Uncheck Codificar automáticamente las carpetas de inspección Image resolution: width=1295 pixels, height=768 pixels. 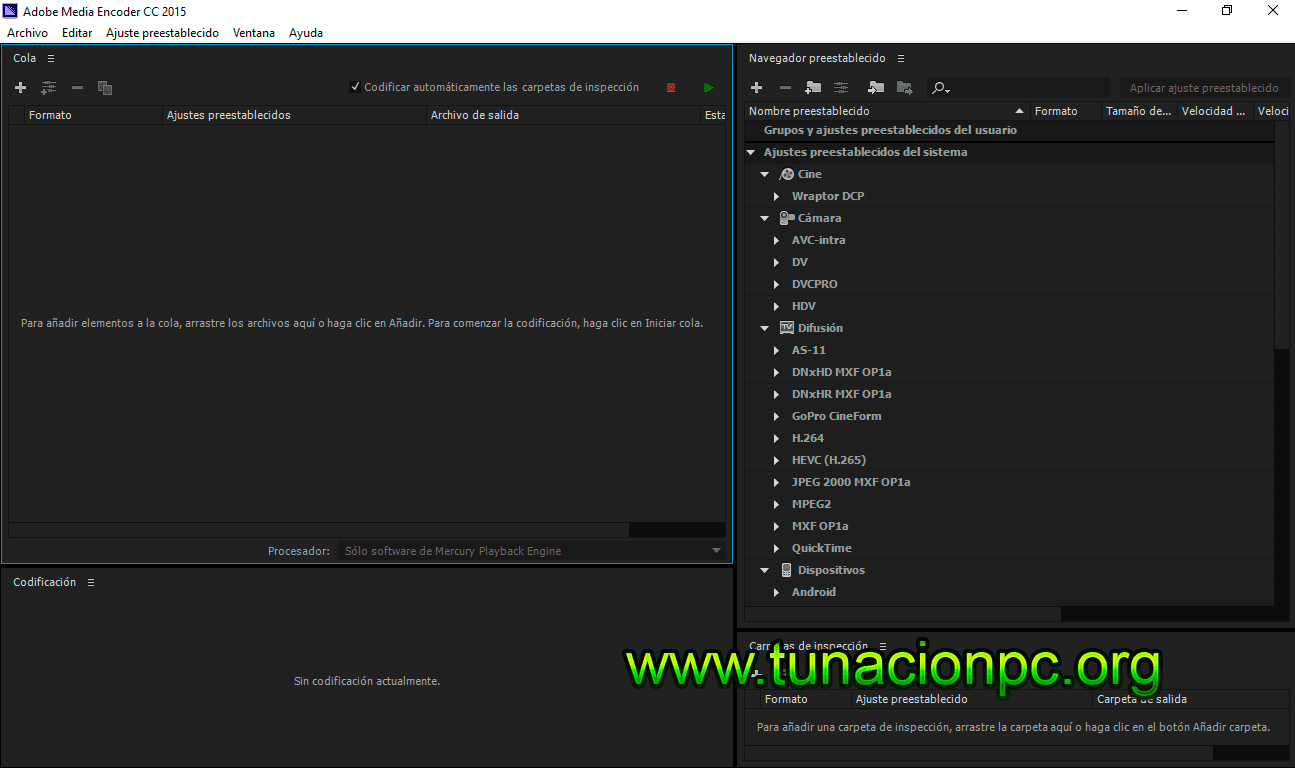click(356, 86)
